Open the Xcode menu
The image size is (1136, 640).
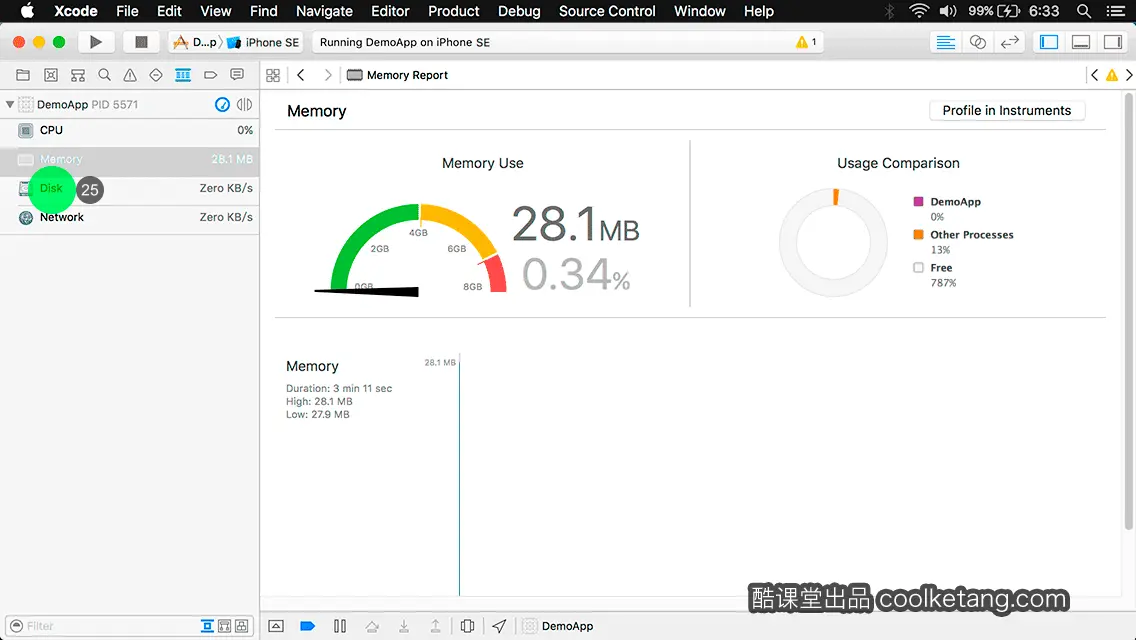click(x=75, y=11)
